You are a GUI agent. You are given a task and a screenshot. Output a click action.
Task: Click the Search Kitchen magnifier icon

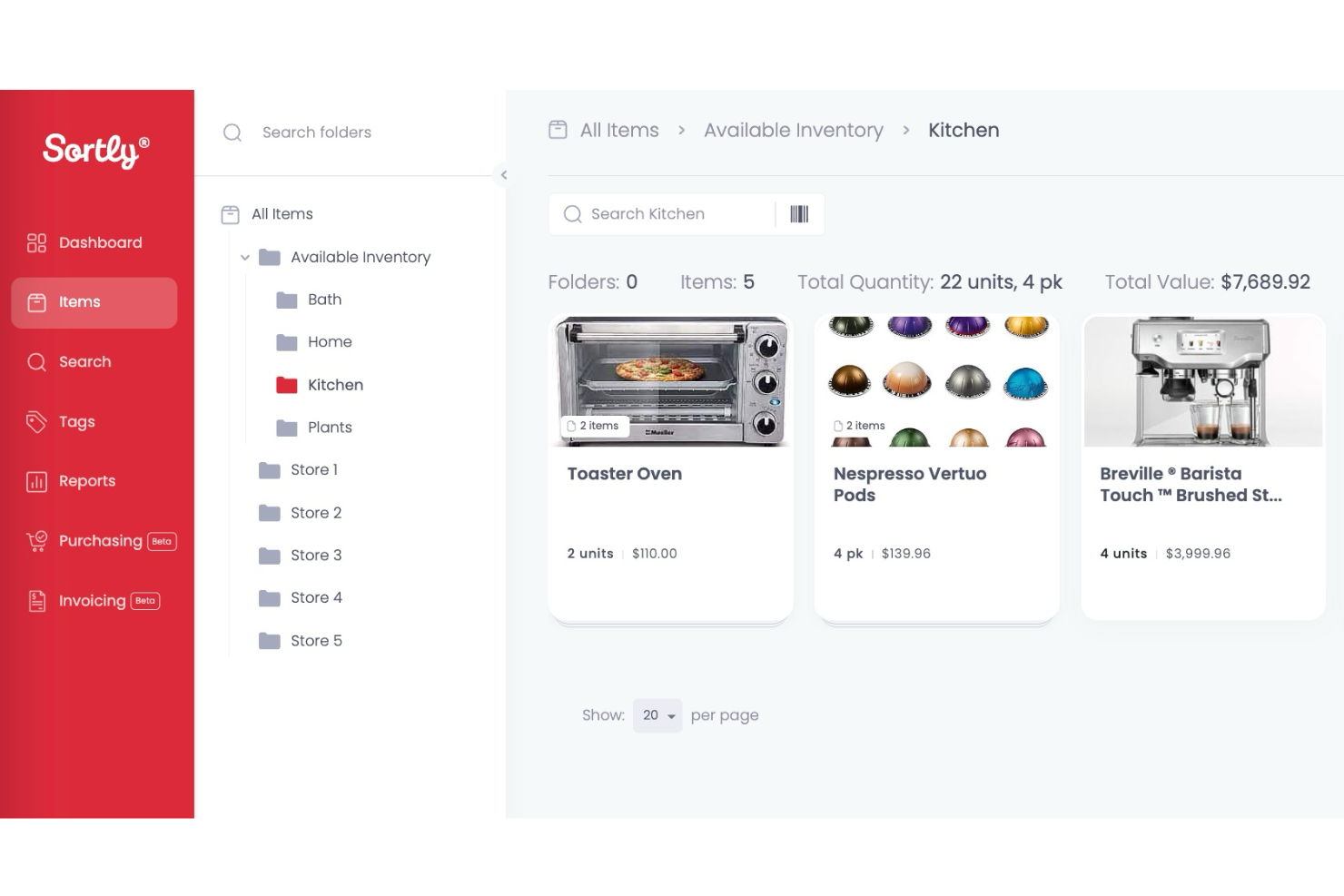(x=572, y=214)
